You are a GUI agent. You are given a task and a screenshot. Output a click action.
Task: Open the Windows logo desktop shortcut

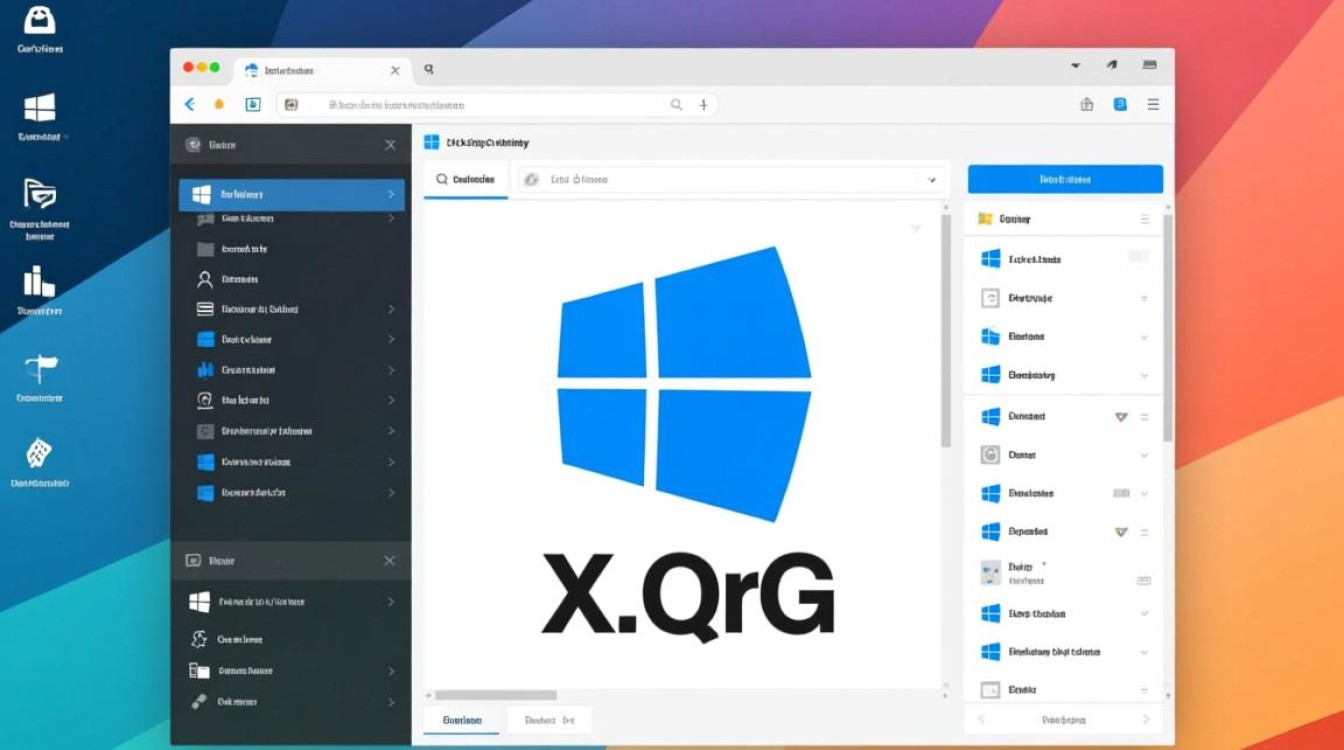pyautogui.click(x=40, y=108)
